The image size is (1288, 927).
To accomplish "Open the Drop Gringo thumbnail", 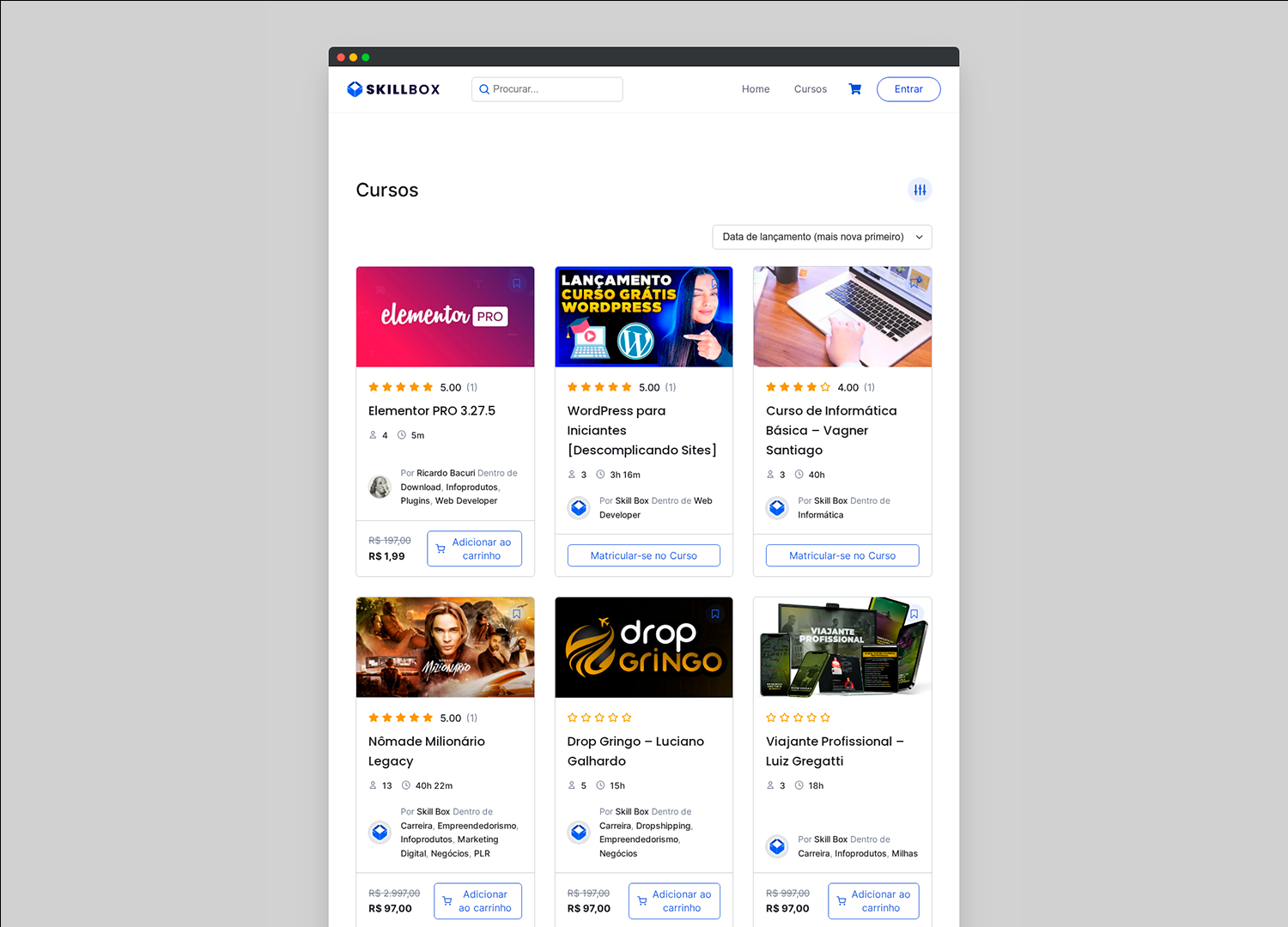I will [x=644, y=647].
